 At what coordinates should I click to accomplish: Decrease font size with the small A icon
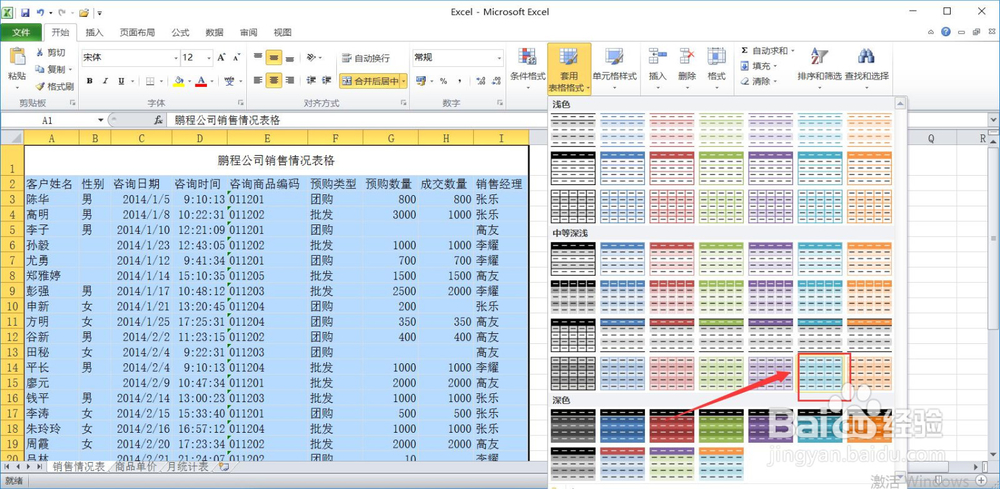tap(237, 57)
